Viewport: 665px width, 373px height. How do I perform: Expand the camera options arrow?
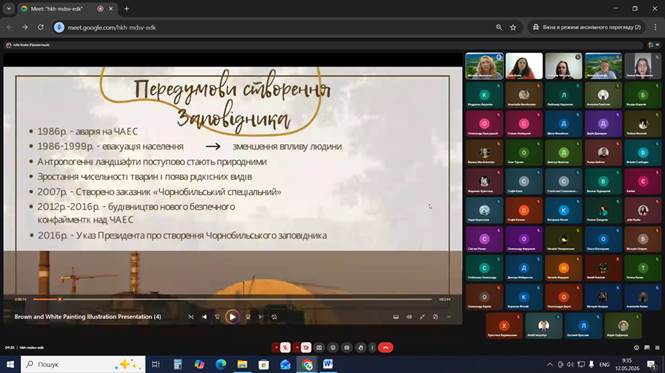[297, 348]
